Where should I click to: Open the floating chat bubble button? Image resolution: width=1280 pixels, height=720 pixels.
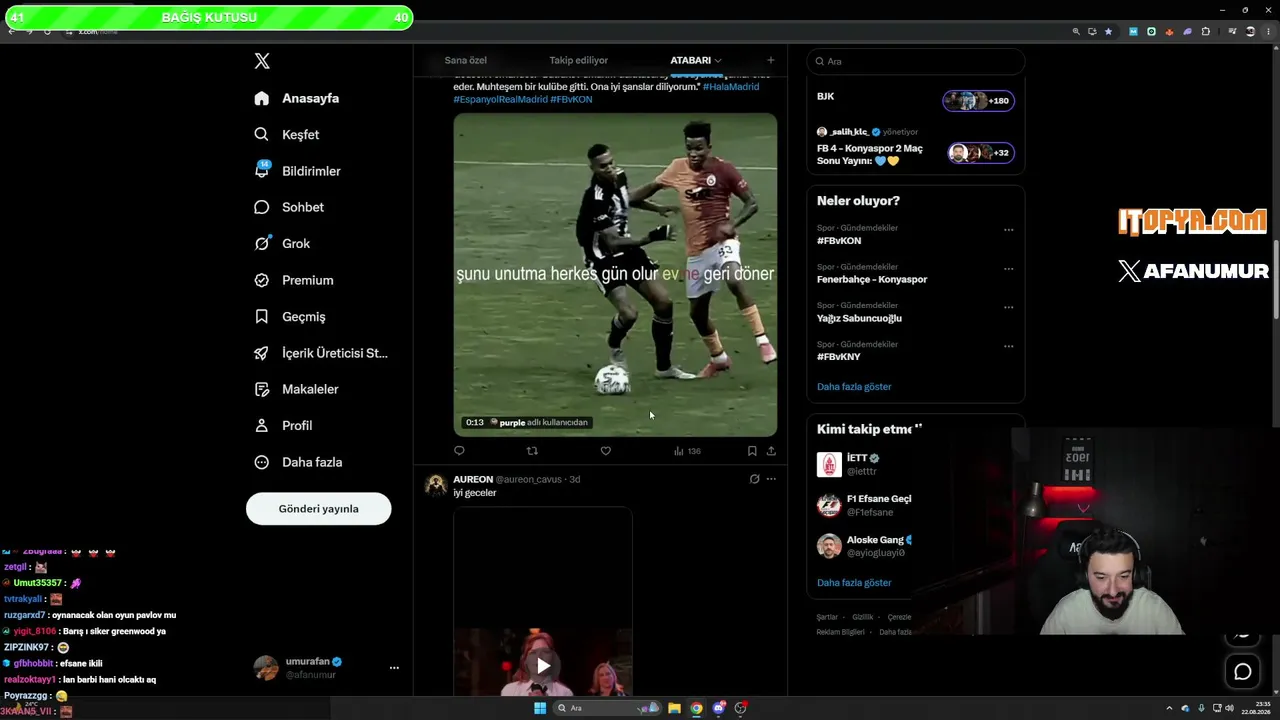coord(1243,672)
